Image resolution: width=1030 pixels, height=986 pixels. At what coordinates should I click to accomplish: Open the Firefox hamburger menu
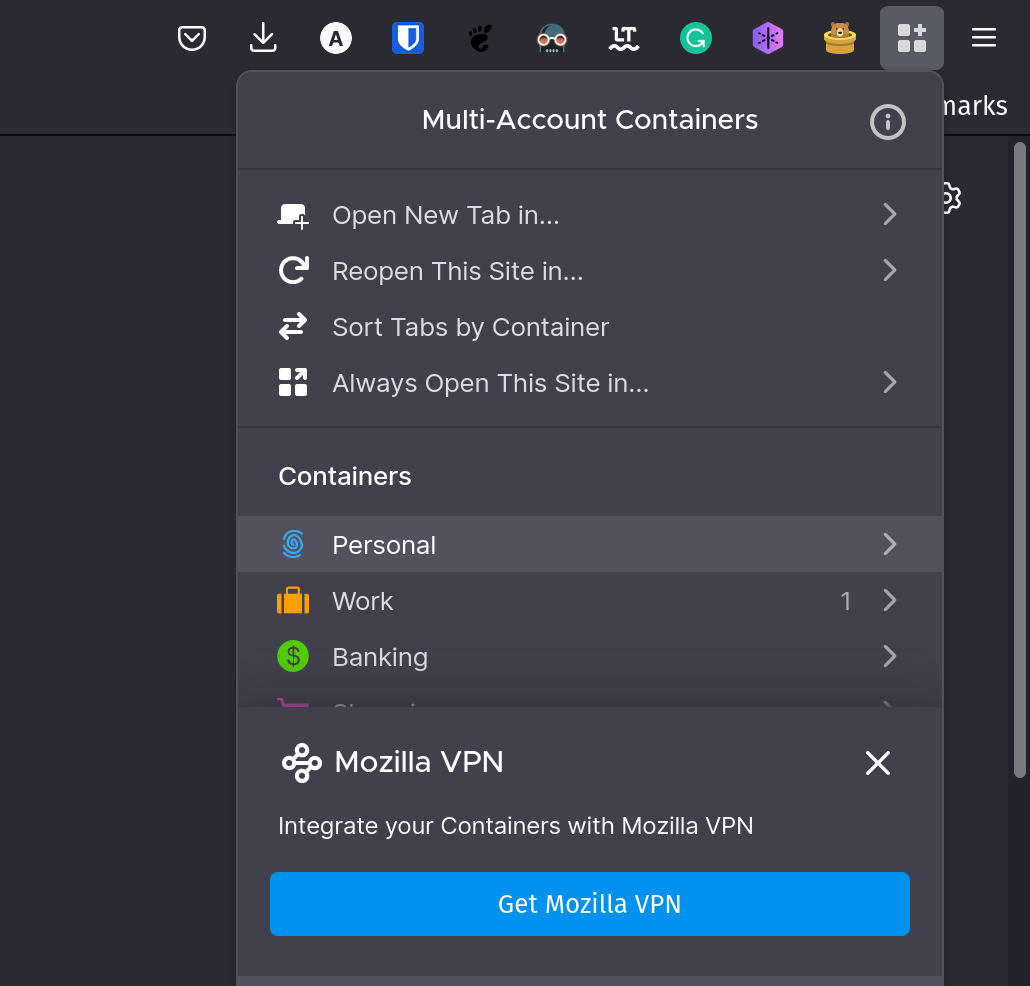984,39
